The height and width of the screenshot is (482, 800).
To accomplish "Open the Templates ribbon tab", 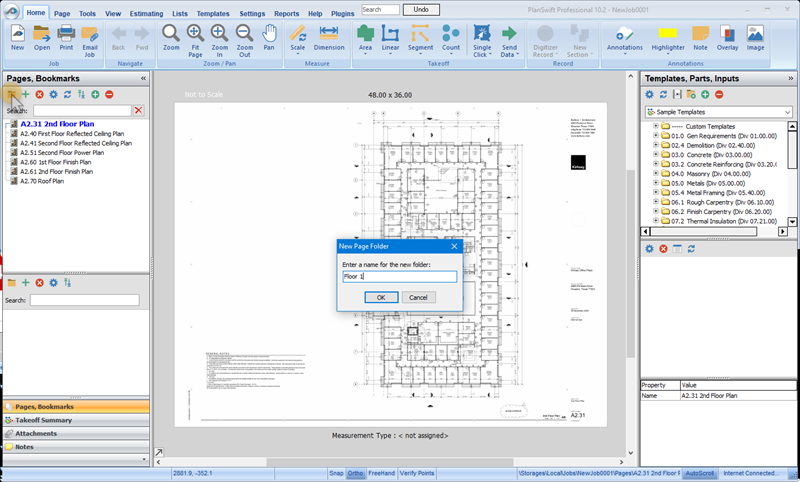I will 213,14.
